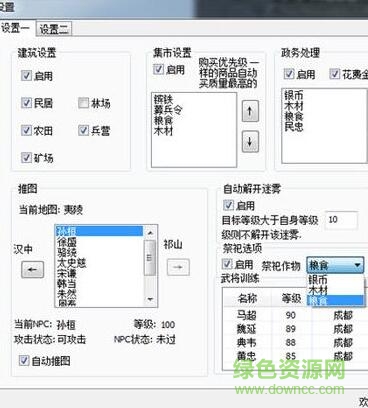The height and width of the screenshot is (408, 368).
Task: Switch to the 设置二 tab
Action: [x=54, y=29]
